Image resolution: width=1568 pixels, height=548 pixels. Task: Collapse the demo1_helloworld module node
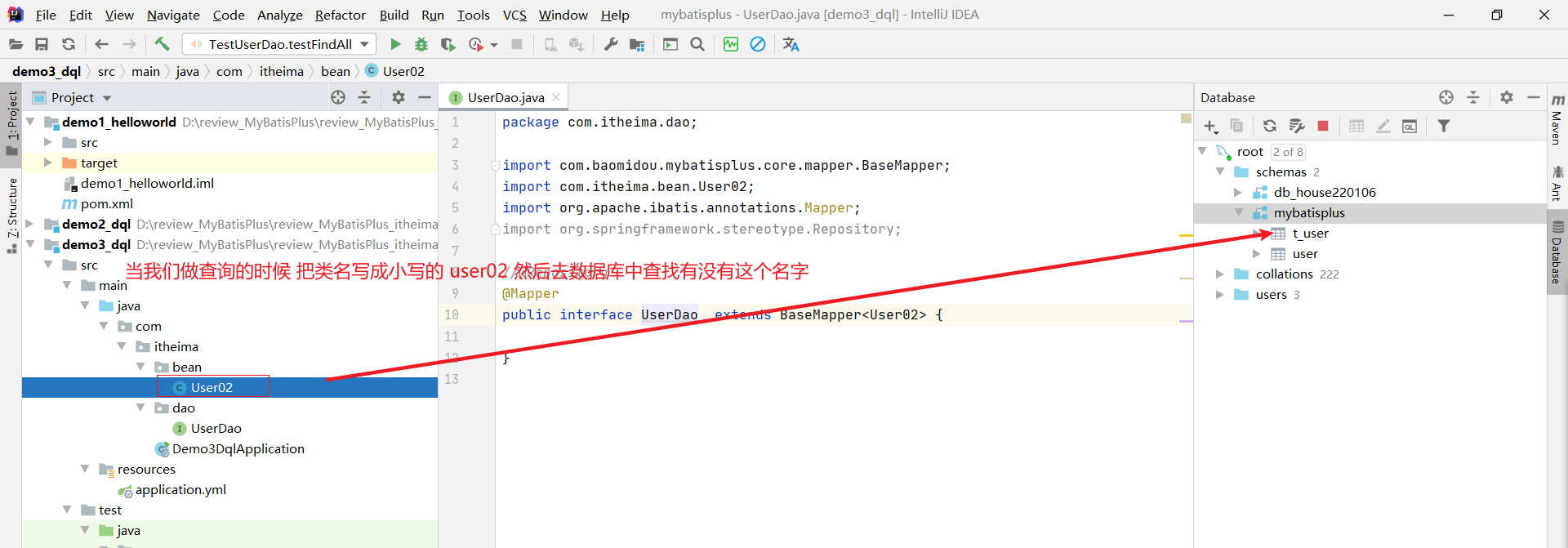click(x=30, y=121)
